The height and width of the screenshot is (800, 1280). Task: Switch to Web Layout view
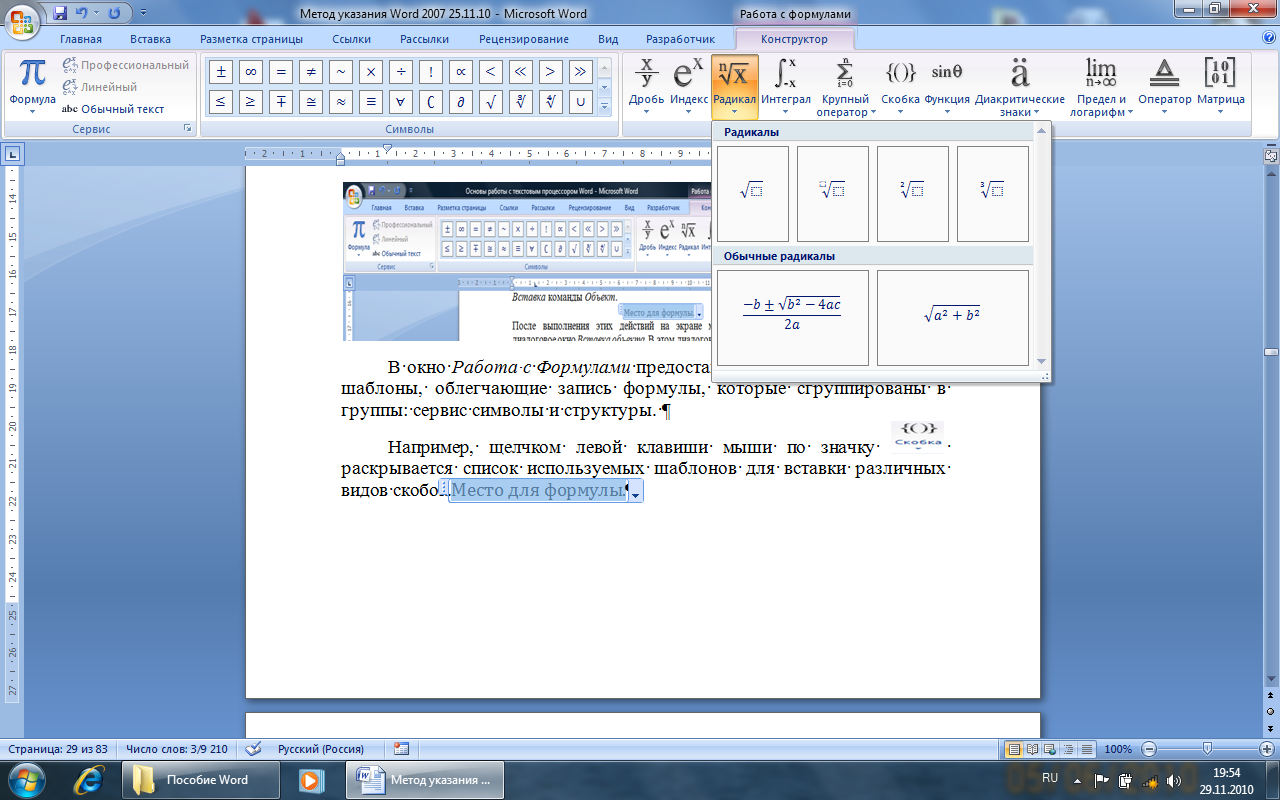point(1050,749)
